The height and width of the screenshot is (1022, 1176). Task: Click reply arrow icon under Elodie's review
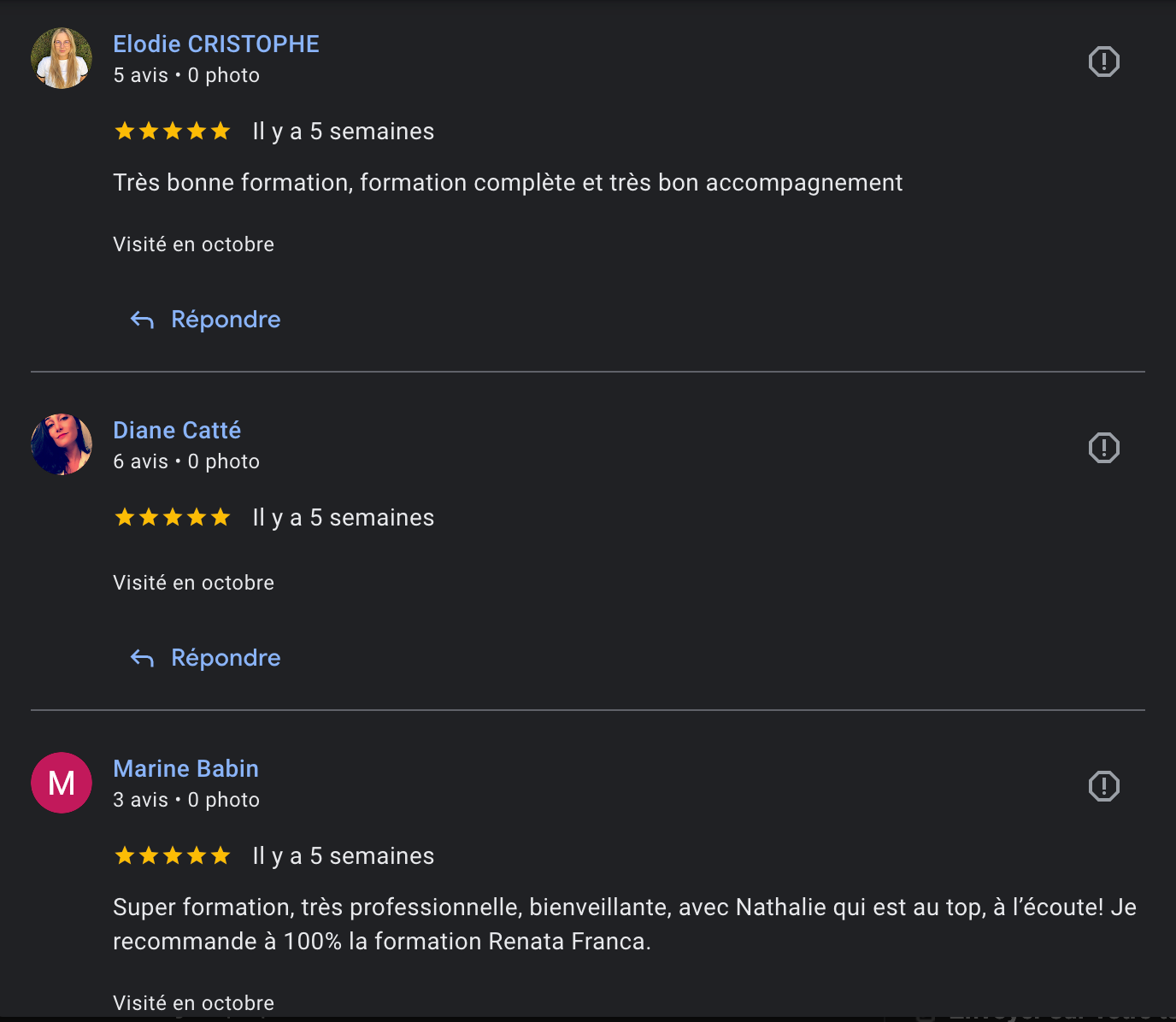(142, 320)
